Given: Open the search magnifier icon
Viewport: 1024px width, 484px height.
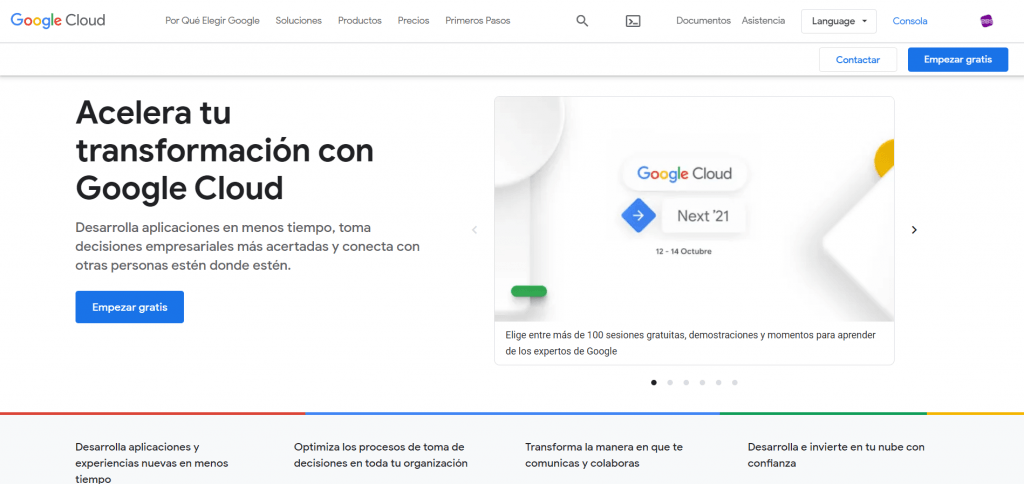Looking at the screenshot, I should click(582, 21).
